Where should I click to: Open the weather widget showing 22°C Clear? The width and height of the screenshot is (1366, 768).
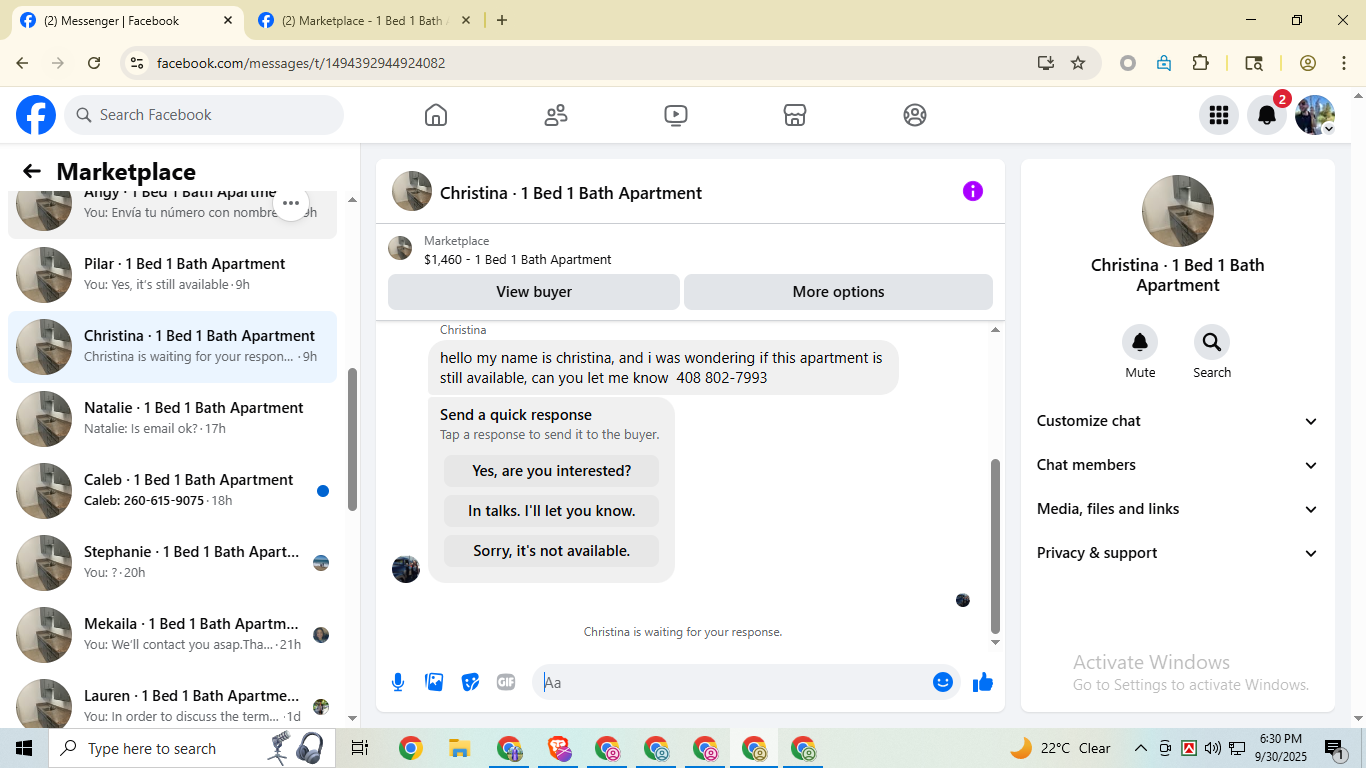point(1061,748)
